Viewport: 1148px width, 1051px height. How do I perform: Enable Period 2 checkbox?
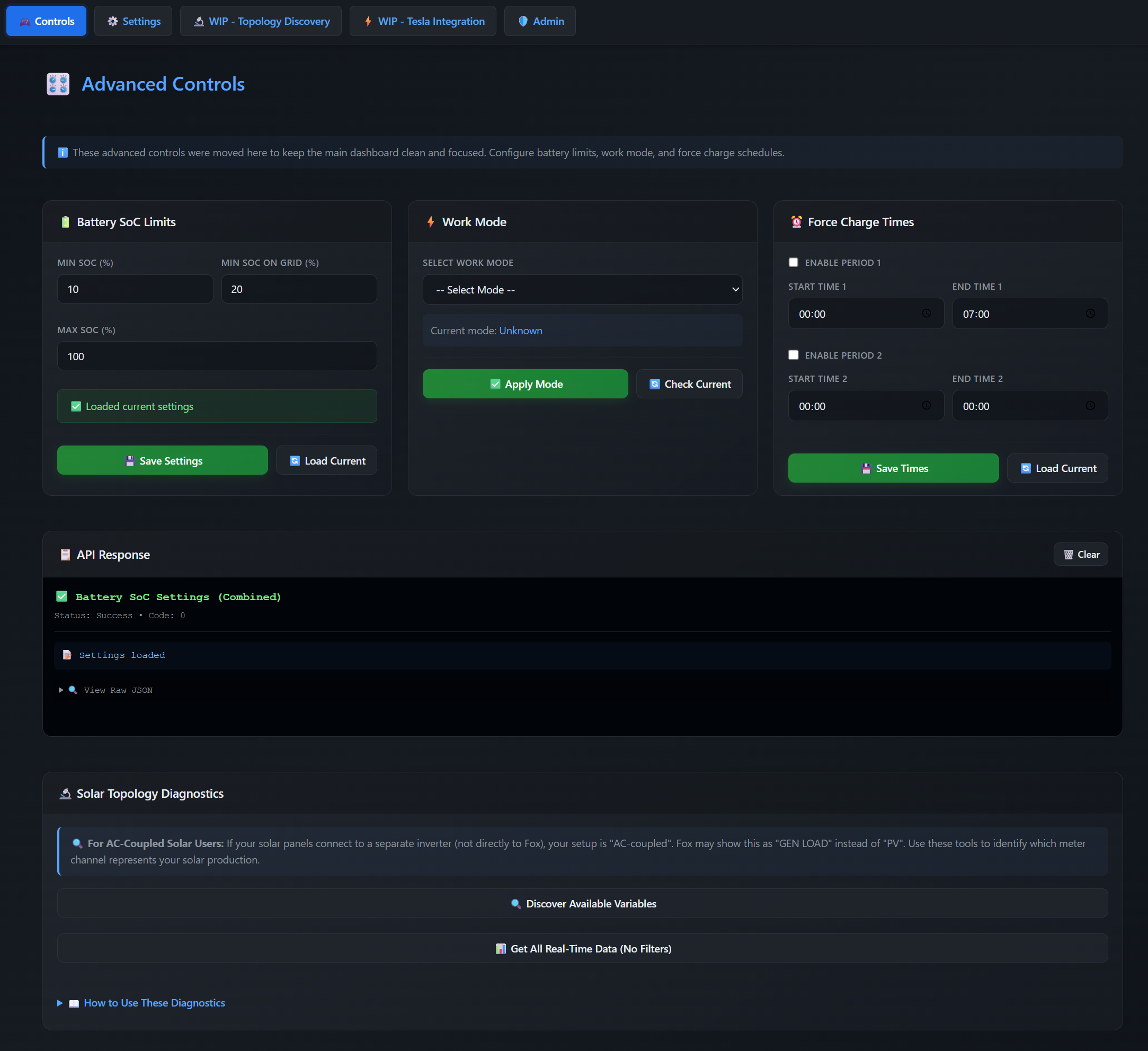pos(793,355)
